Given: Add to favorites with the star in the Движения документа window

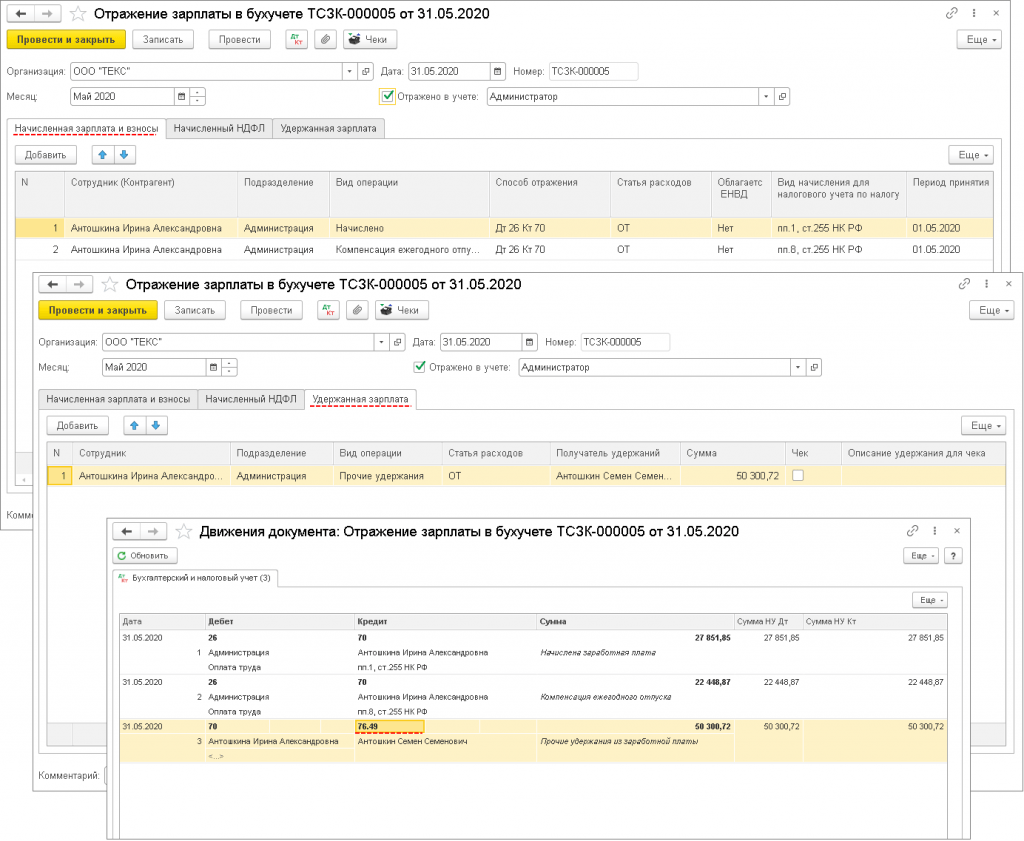Looking at the screenshot, I should (183, 531).
